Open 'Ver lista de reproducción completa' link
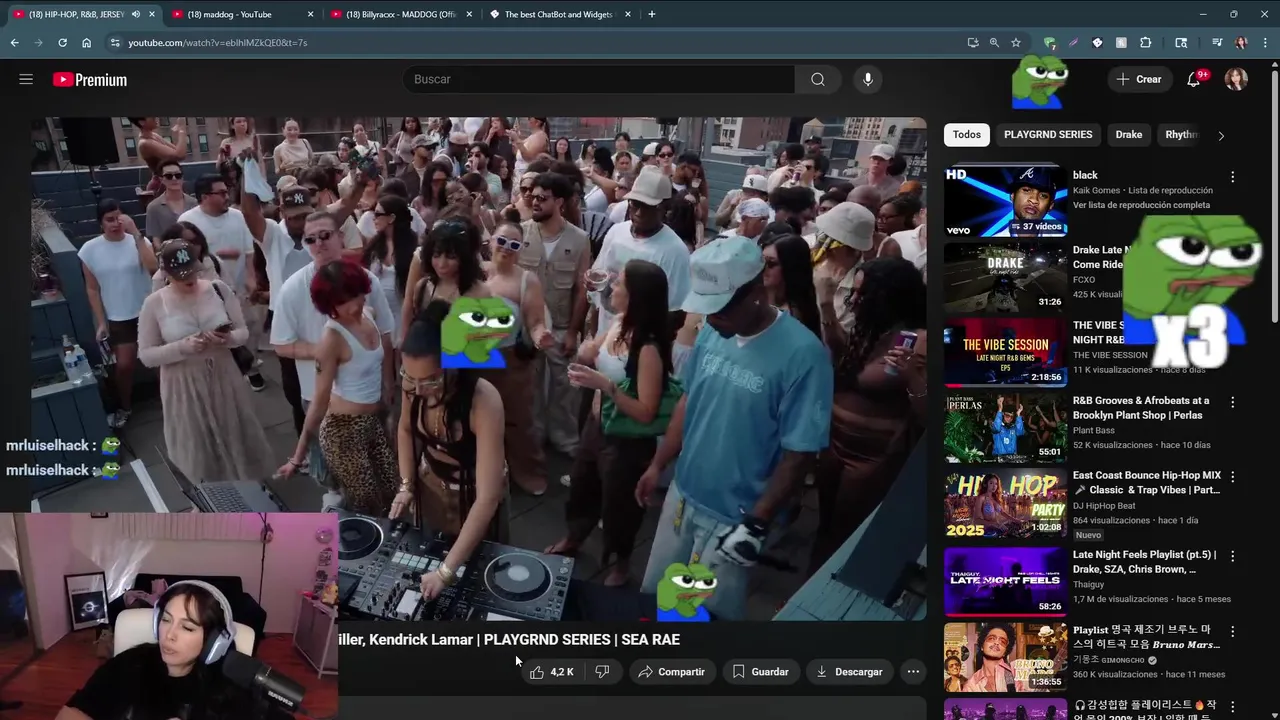Viewport: 1280px width, 720px height. 1141,205
